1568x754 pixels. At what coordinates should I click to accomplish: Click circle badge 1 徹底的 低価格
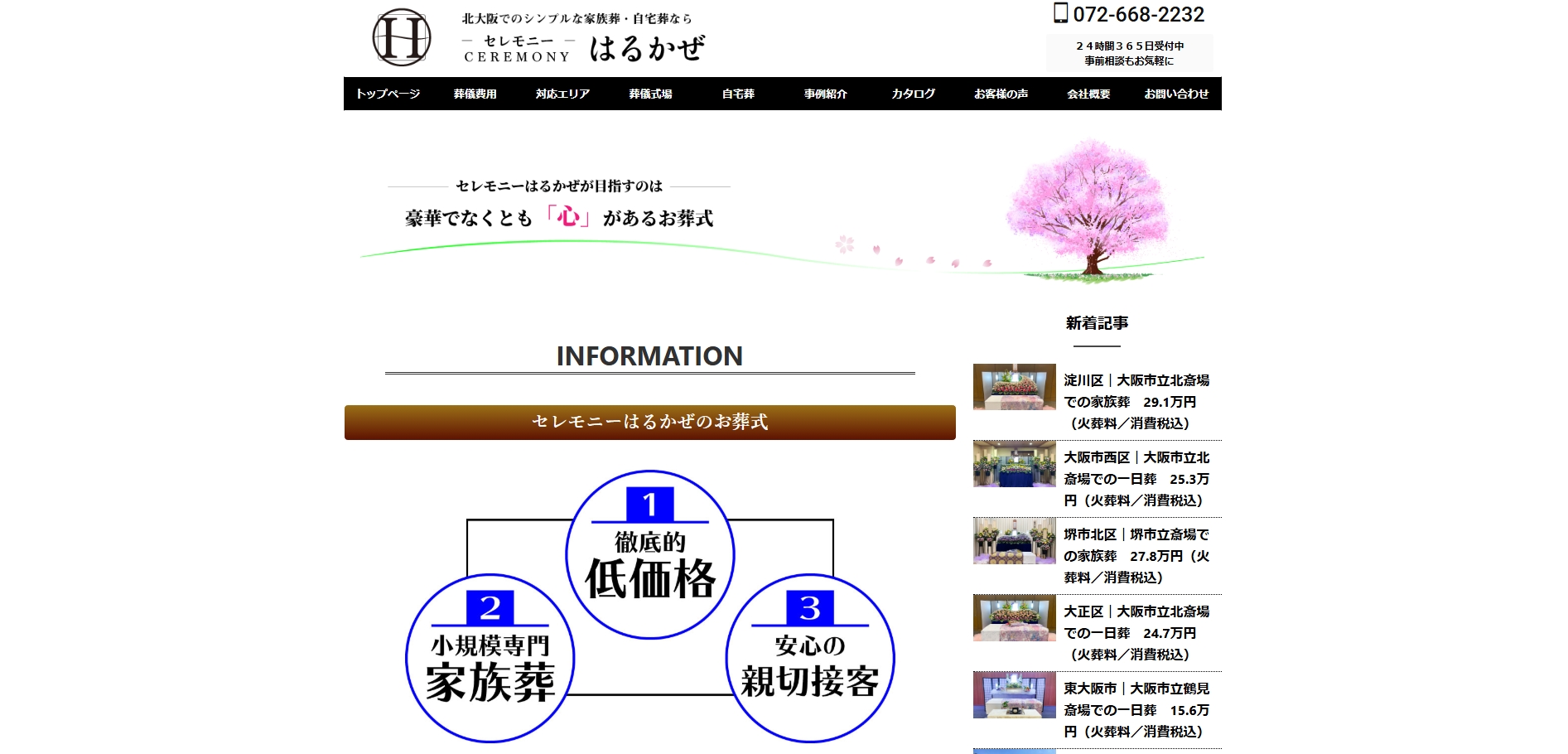point(650,555)
